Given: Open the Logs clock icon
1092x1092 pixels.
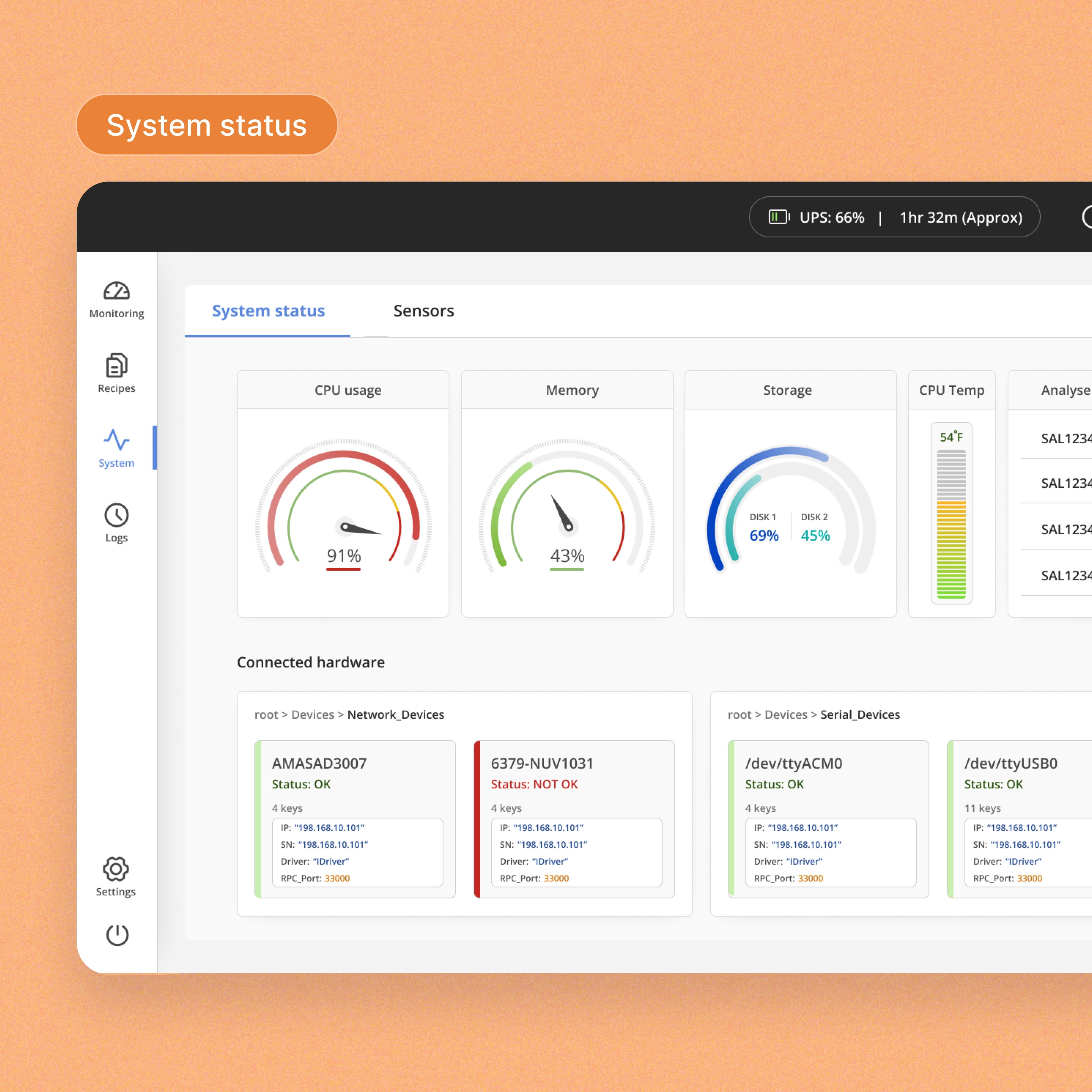Looking at the screenshot, I should pyautogui.click(x=117, y=515).
